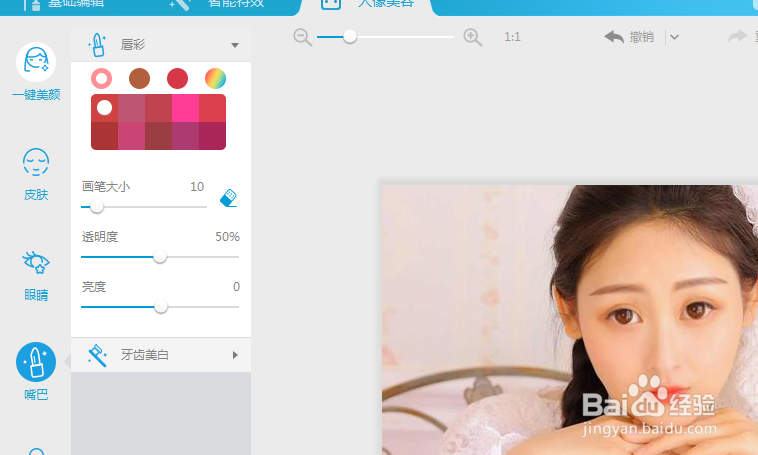Click the 亮度 brightness slider handle
Viewport: 758px width, 455px height.
click(x=161, y=307)
